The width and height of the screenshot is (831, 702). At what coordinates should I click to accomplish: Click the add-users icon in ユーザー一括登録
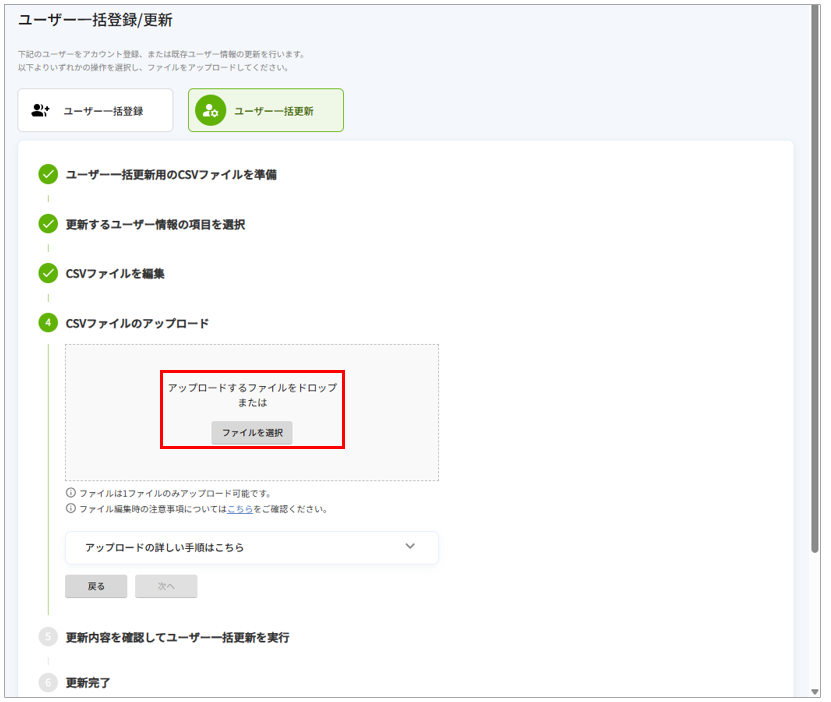(40, 111)
